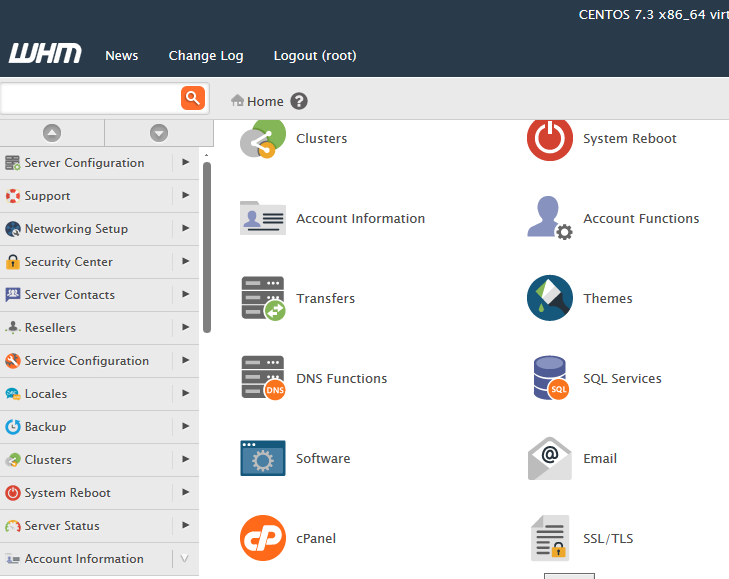Expand Clusters arrow in sidebar
This screenshot has height=579, width=729.
[x=186, y=459]
